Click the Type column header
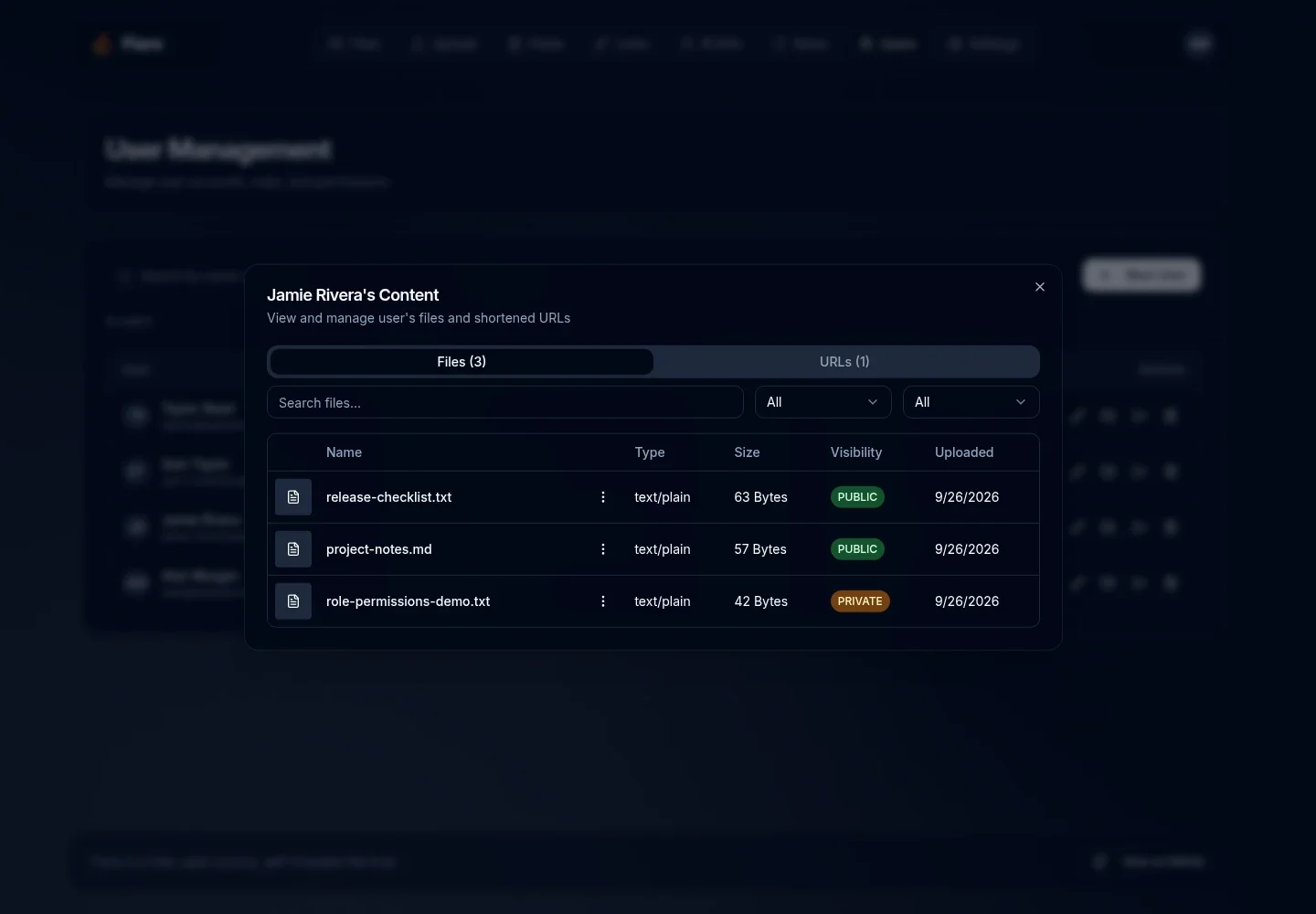This screenshot has width=1316, height=914. click(650, 452)
